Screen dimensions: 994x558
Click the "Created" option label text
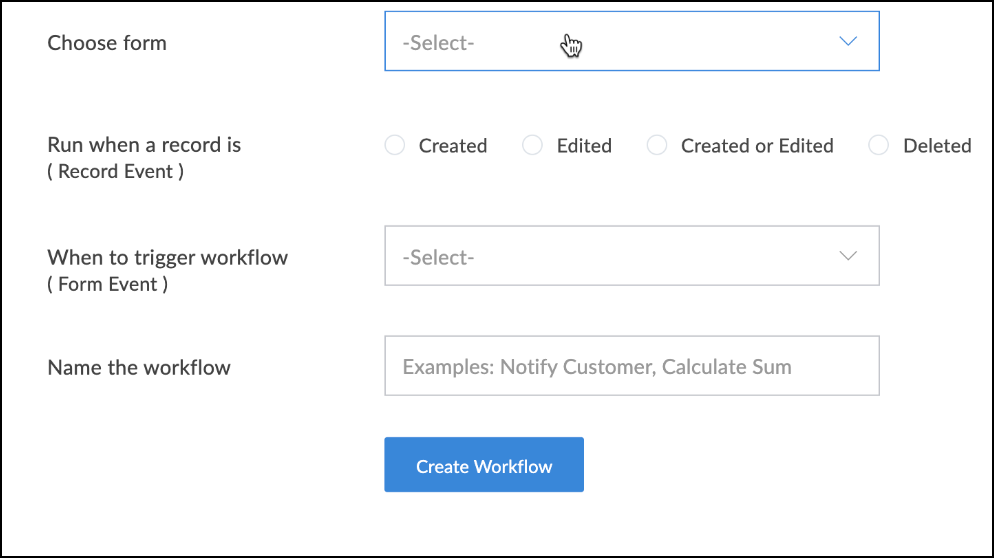(x=453, y=146)
